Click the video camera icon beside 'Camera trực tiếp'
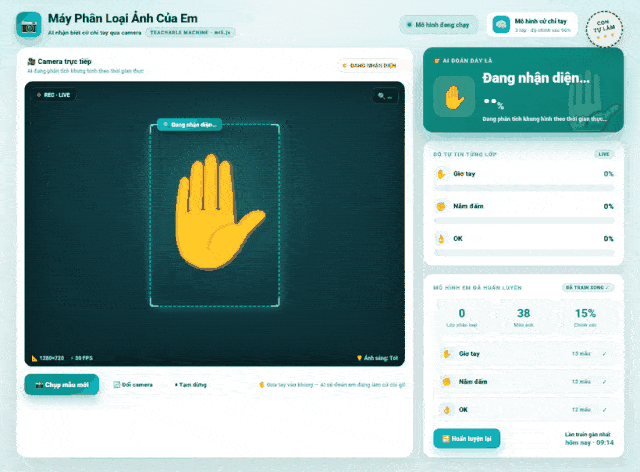Image resolution: width=640 pixels, height=472 pixels. coord(31,62)
